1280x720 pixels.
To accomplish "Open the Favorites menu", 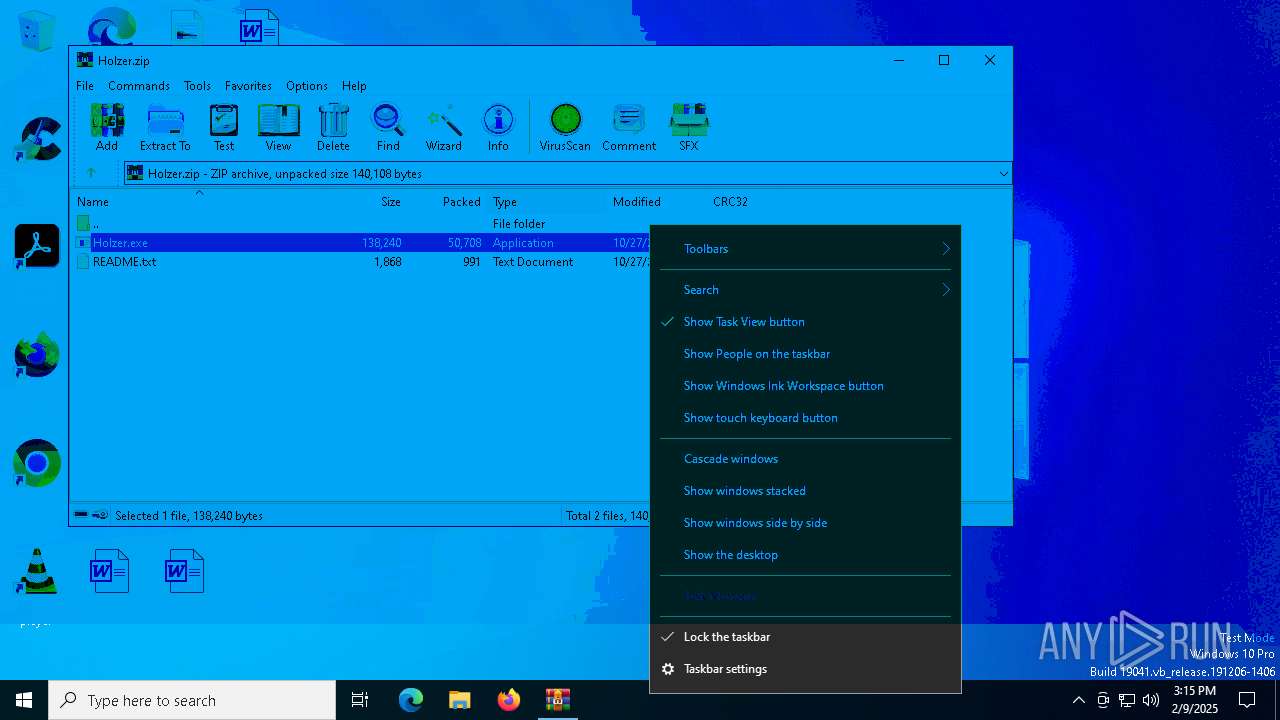I will 248,86.
